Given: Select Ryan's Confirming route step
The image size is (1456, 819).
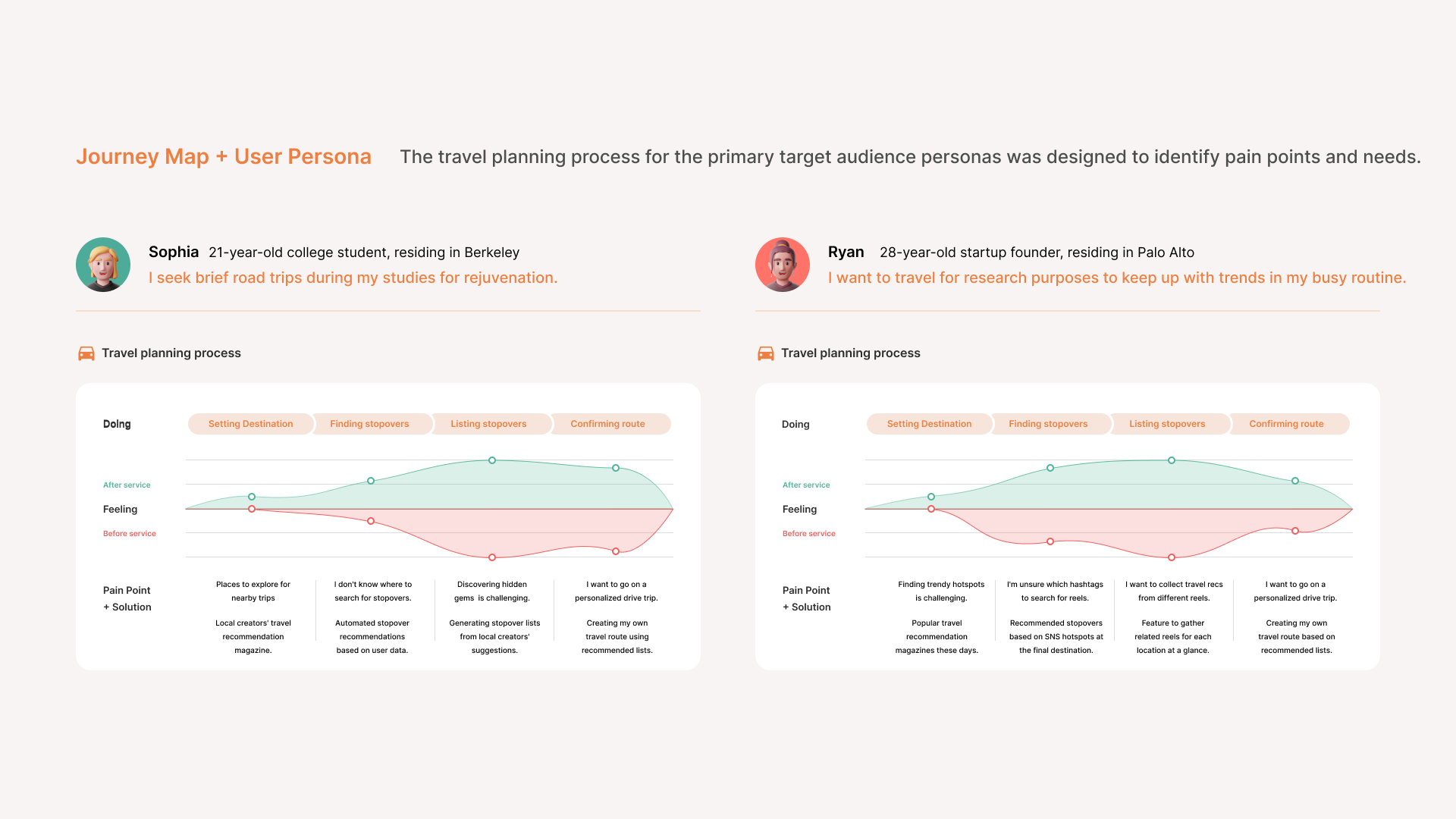Looking at the screenshot, I should pos(1286,424).
